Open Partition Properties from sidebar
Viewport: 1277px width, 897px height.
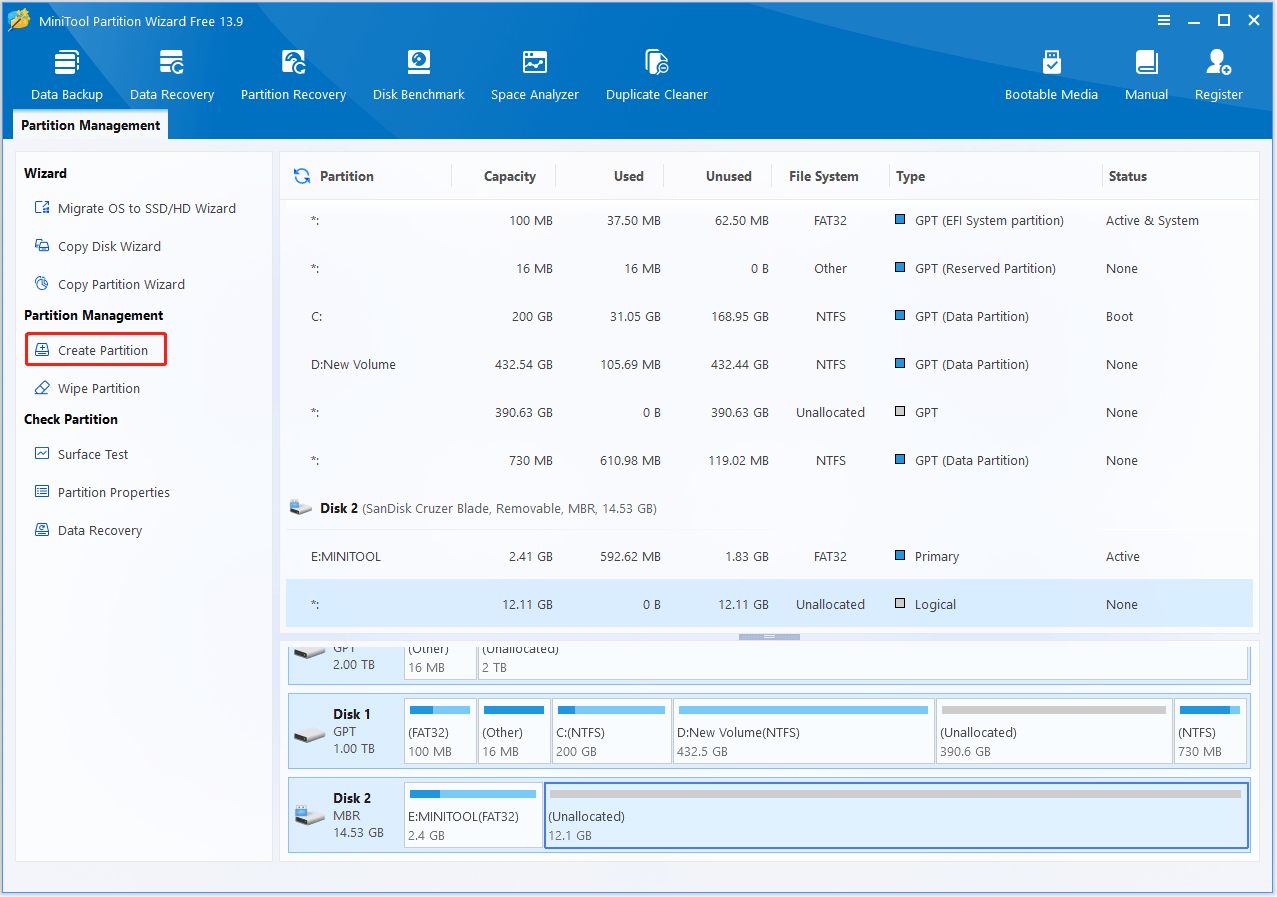pos(102,492)
